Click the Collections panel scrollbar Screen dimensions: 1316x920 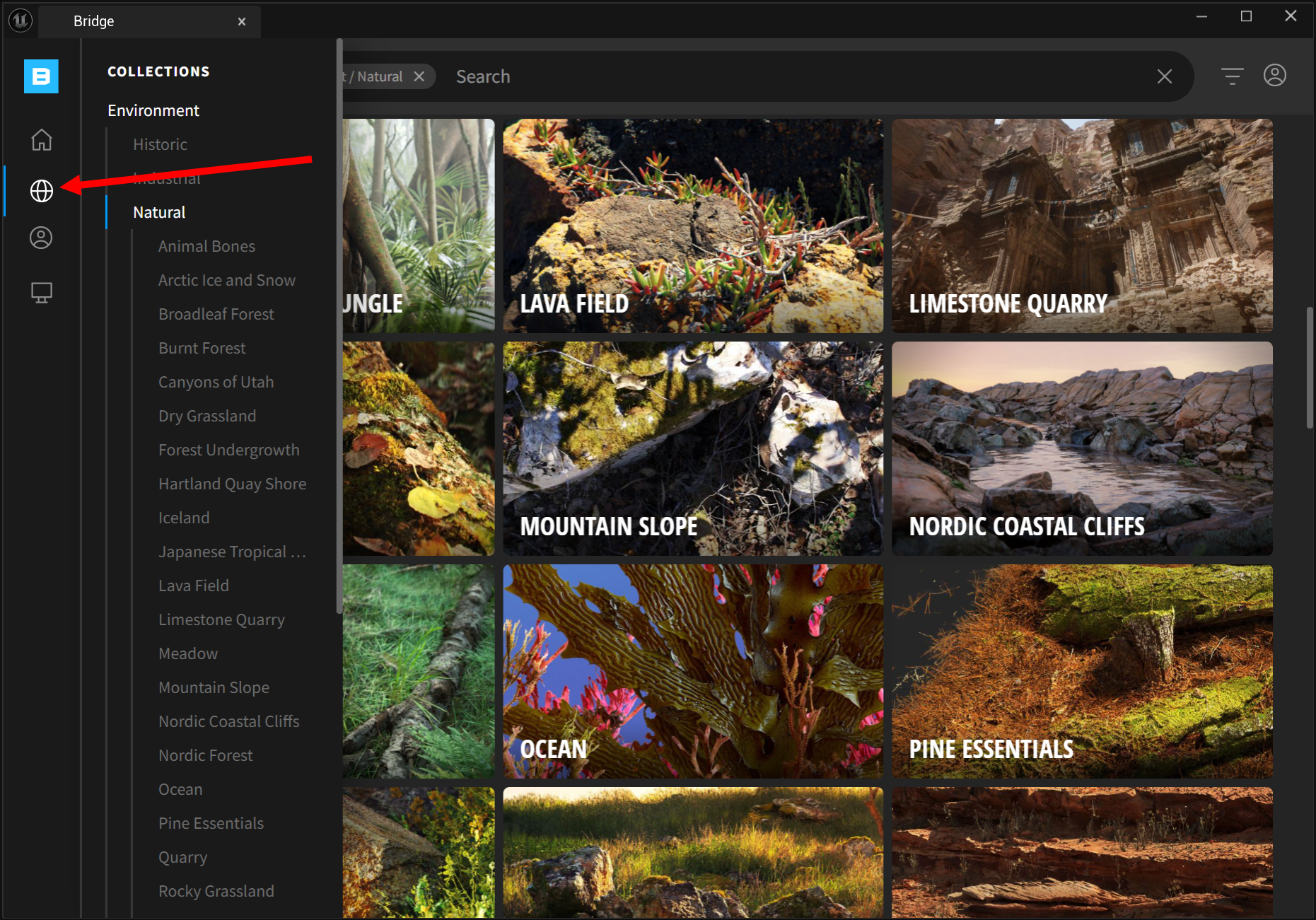coord(339,325)
